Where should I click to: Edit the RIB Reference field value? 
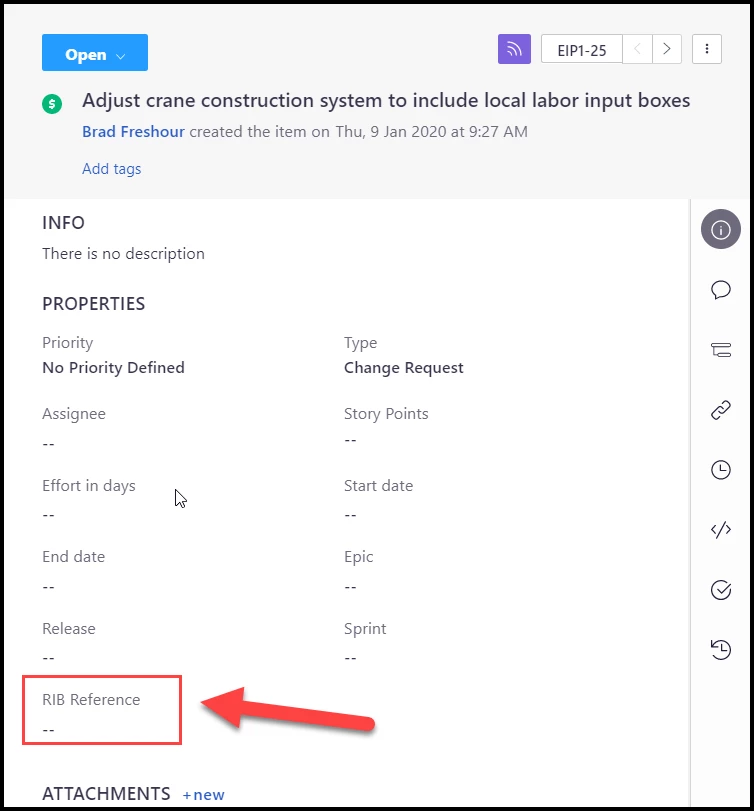point(49,730)
